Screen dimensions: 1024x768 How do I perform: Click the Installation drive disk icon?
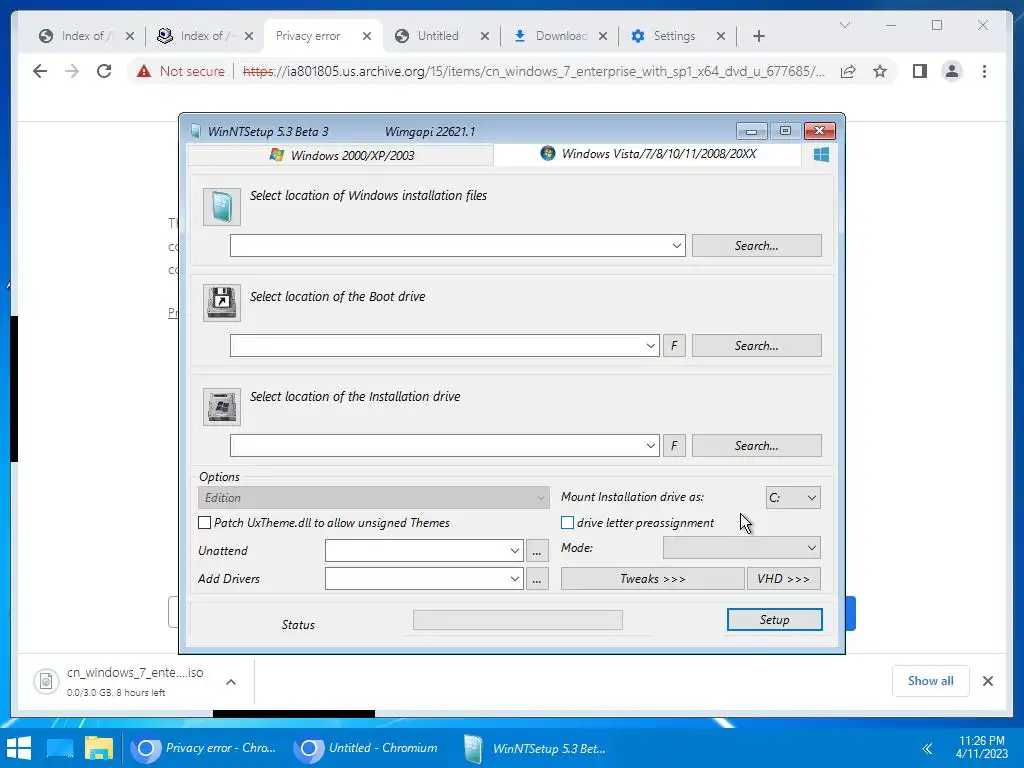click(x=222, y=407)
